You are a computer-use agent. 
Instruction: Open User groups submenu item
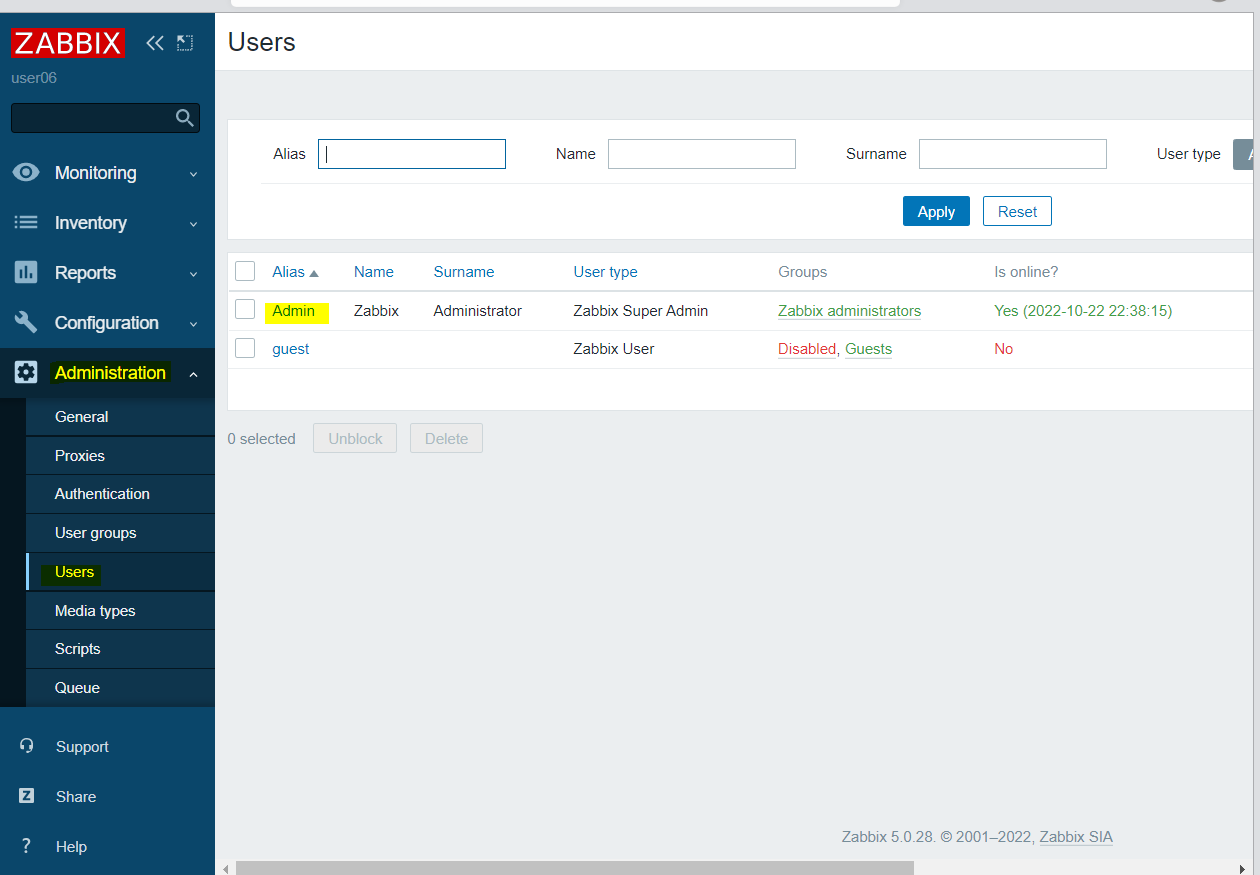pos(95,533)
